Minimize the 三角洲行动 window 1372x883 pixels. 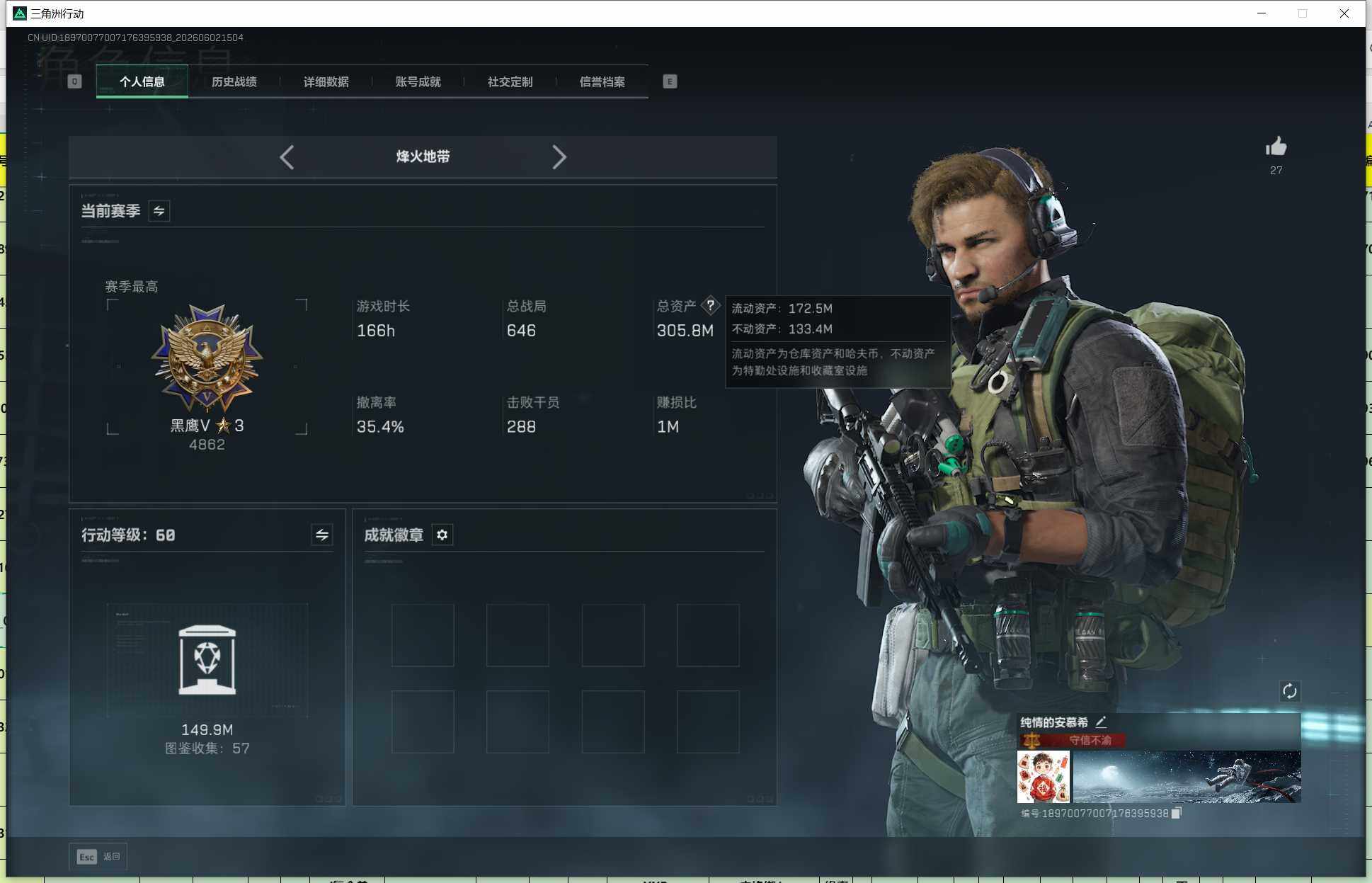pyautogui.click(x=1262, y=13)
